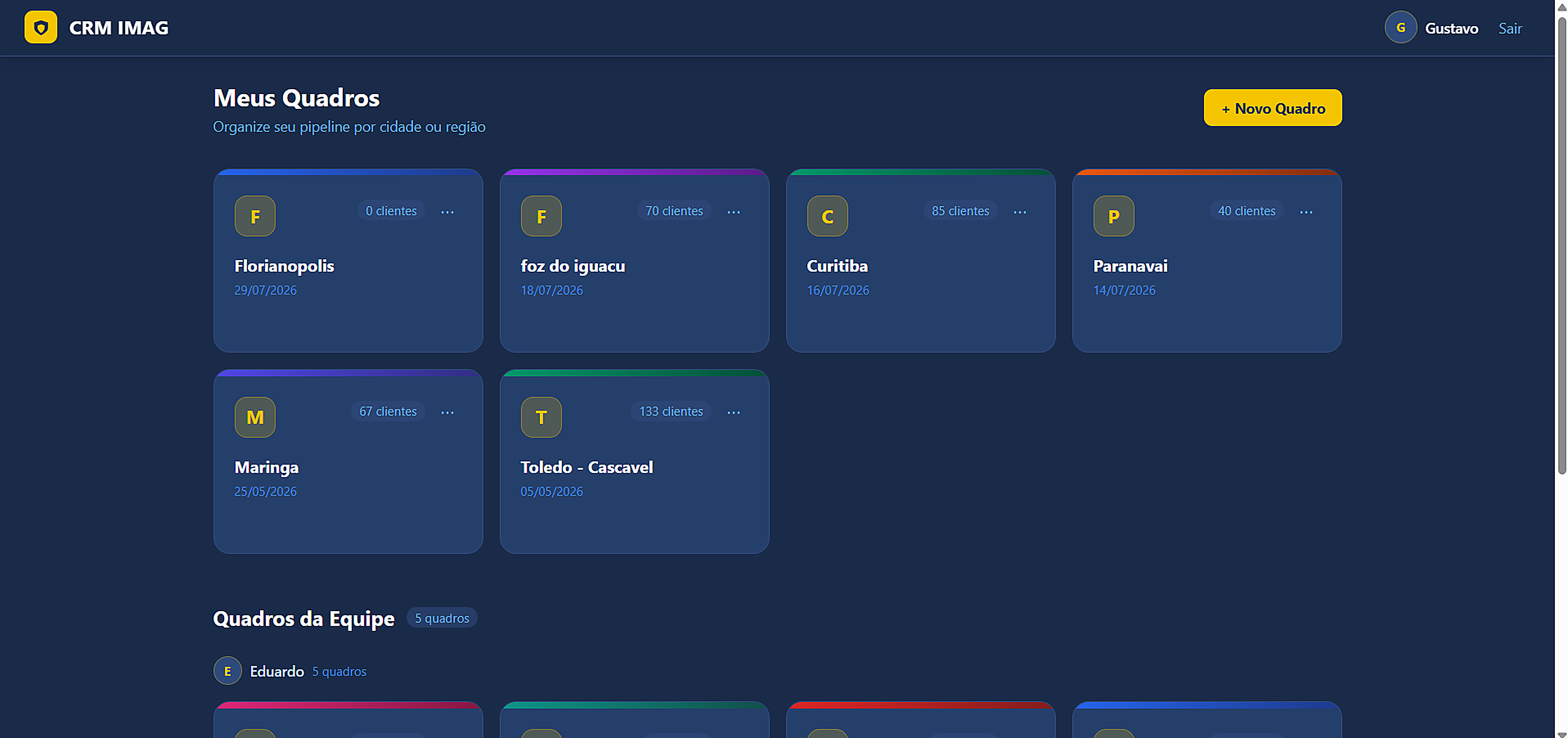The height and width of the screenshot is (738, 1568).
Task: Click the subtitle Organize seu pipeline por cidade
Action: coord(349,127)
